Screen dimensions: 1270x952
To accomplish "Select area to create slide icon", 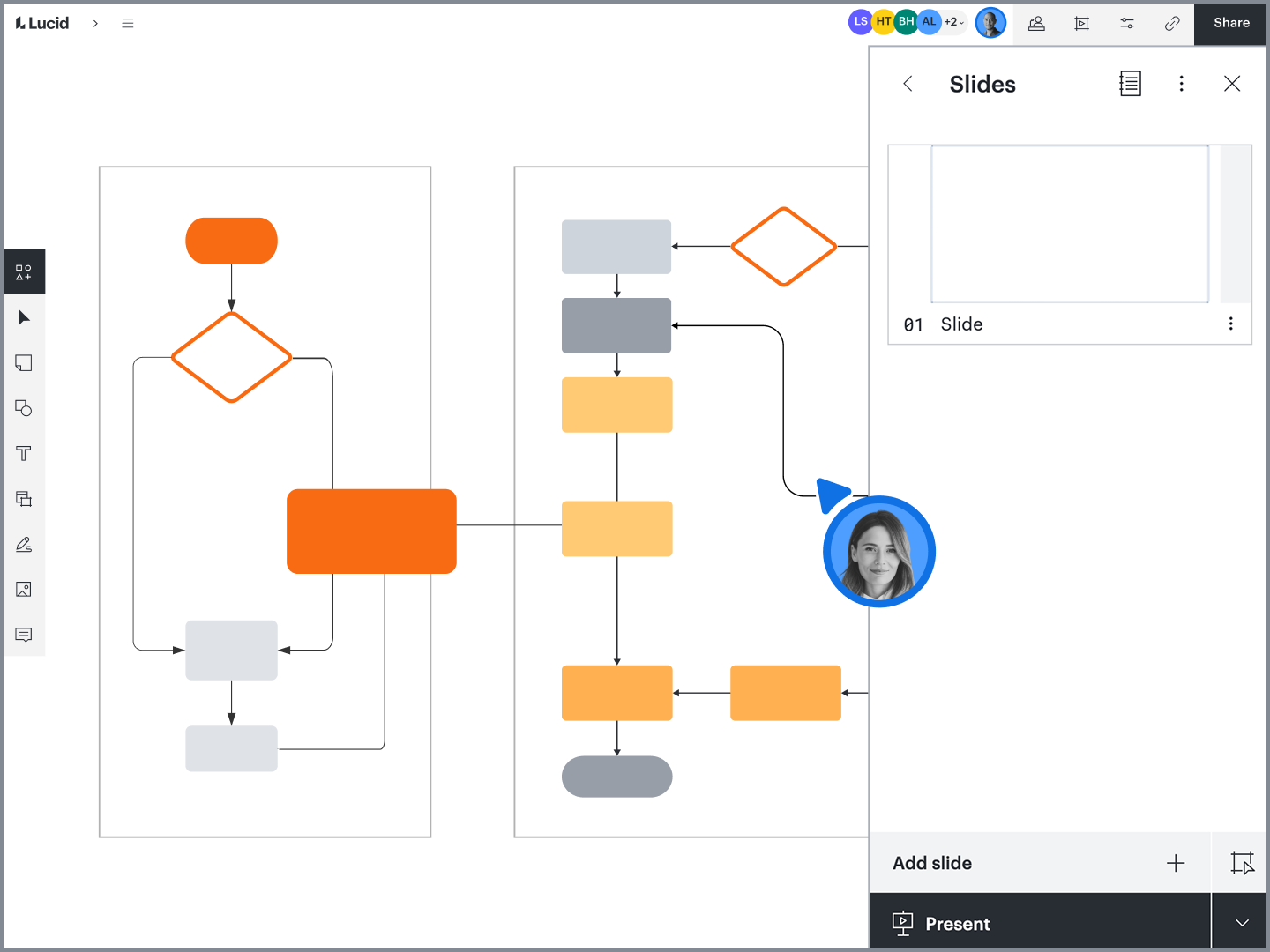I will click(x=1242, y=863).
